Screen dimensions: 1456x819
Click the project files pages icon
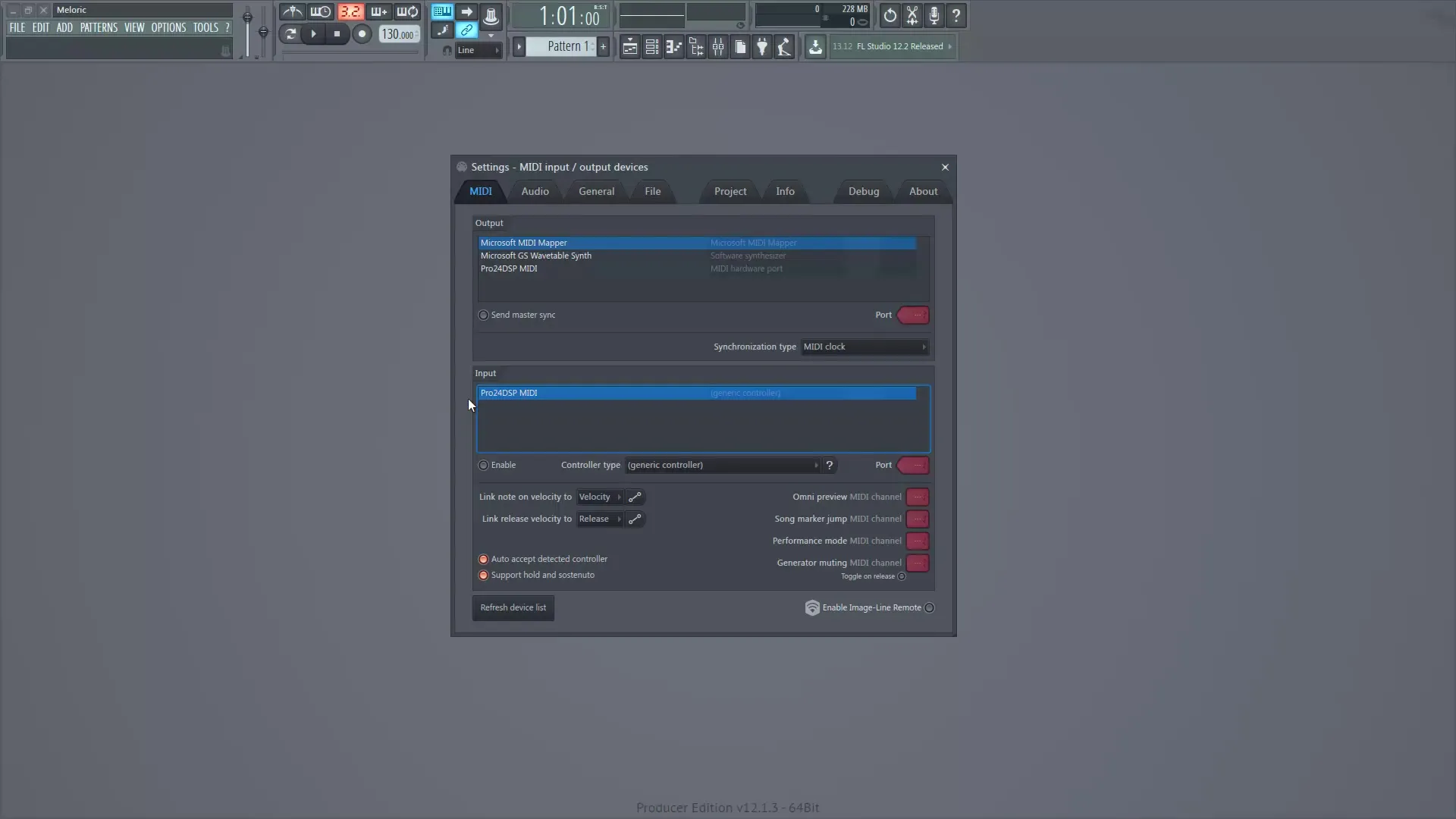(x=740, y=47)
